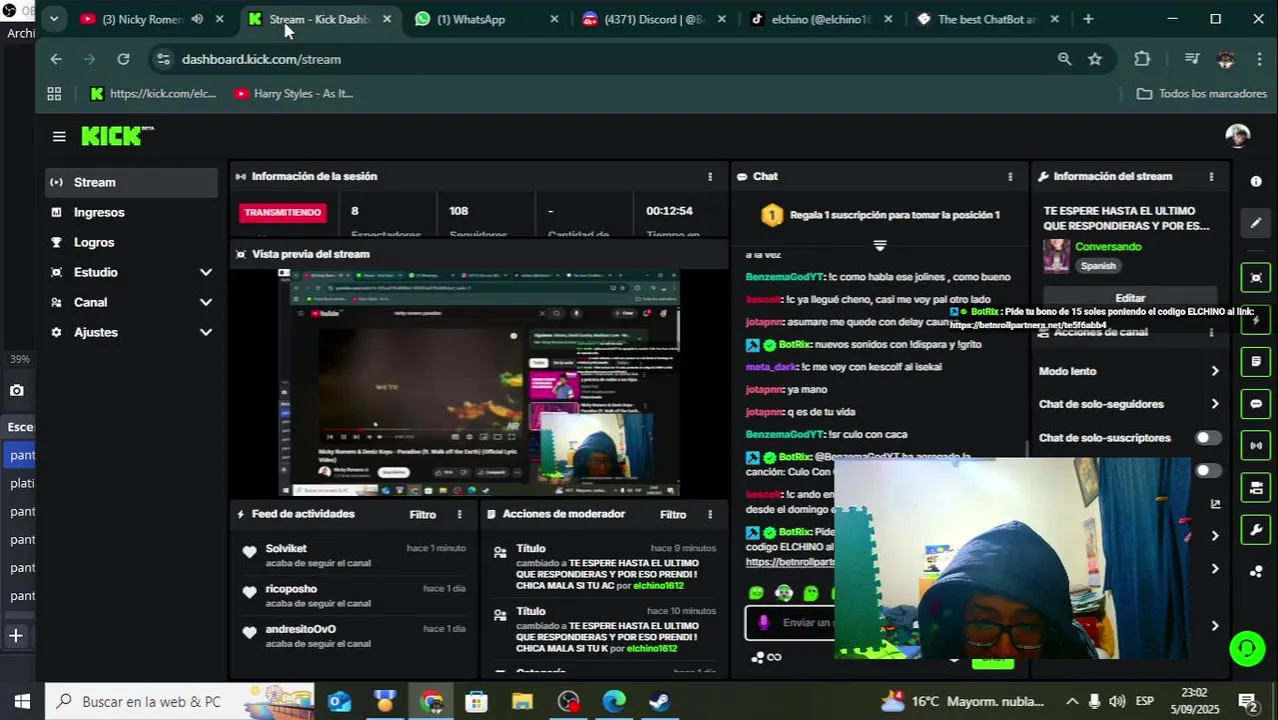Viewport: 1278px width, 720px height.
Task: Open browser extensions puzzle icon
Action: pyautogui.click(x=1142, y=59)
